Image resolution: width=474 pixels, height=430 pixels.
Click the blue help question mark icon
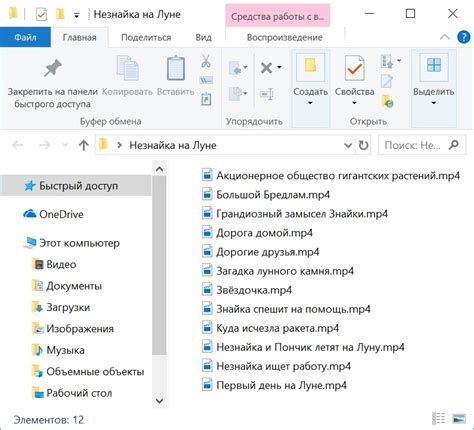[x=463, y=37]
